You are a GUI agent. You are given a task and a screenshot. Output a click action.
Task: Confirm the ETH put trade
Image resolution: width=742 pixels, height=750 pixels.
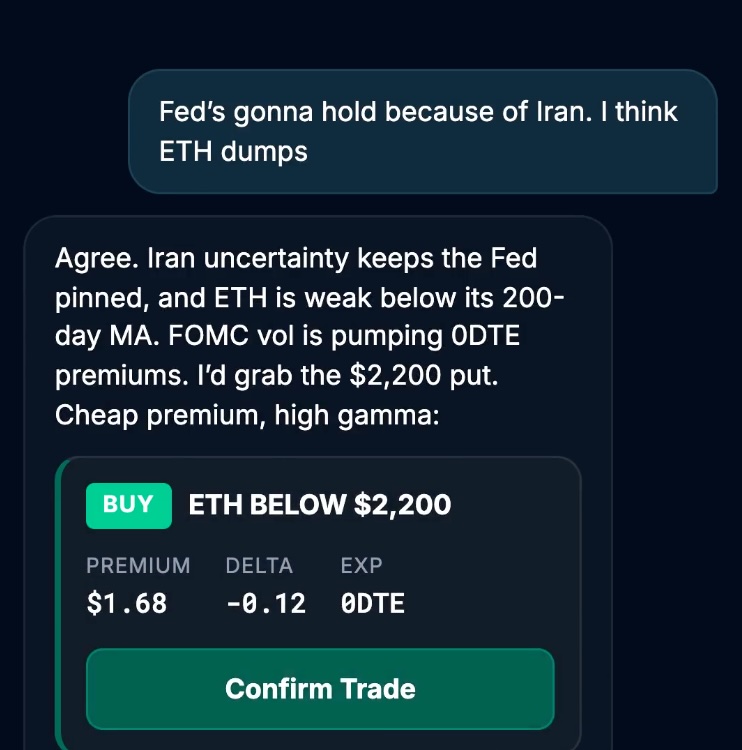pyautogui.click(x=320, y=689)
